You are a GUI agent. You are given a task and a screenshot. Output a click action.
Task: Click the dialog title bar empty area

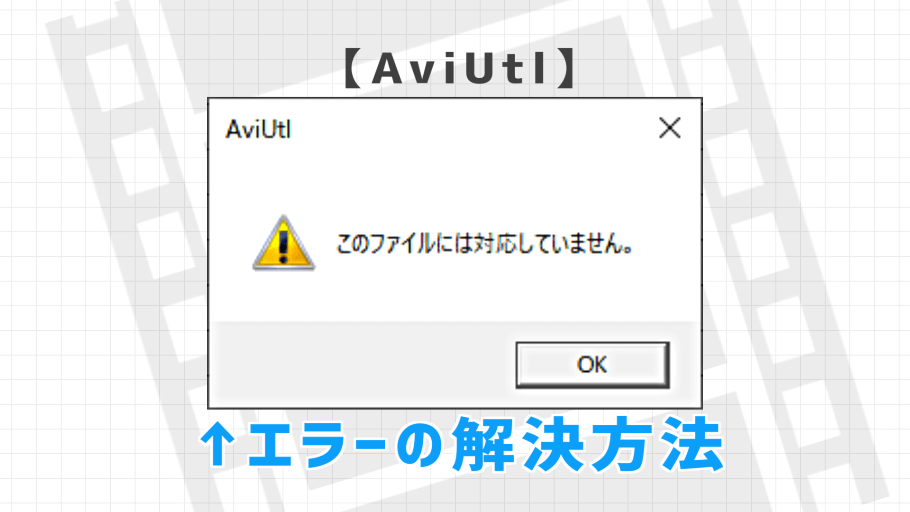(464, 129)
